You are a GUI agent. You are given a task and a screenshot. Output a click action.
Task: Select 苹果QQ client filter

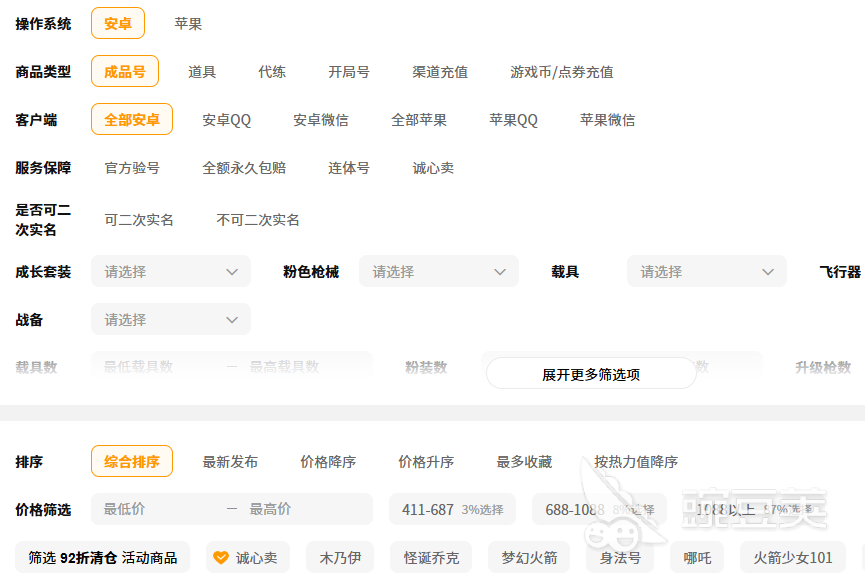(513, 120)
